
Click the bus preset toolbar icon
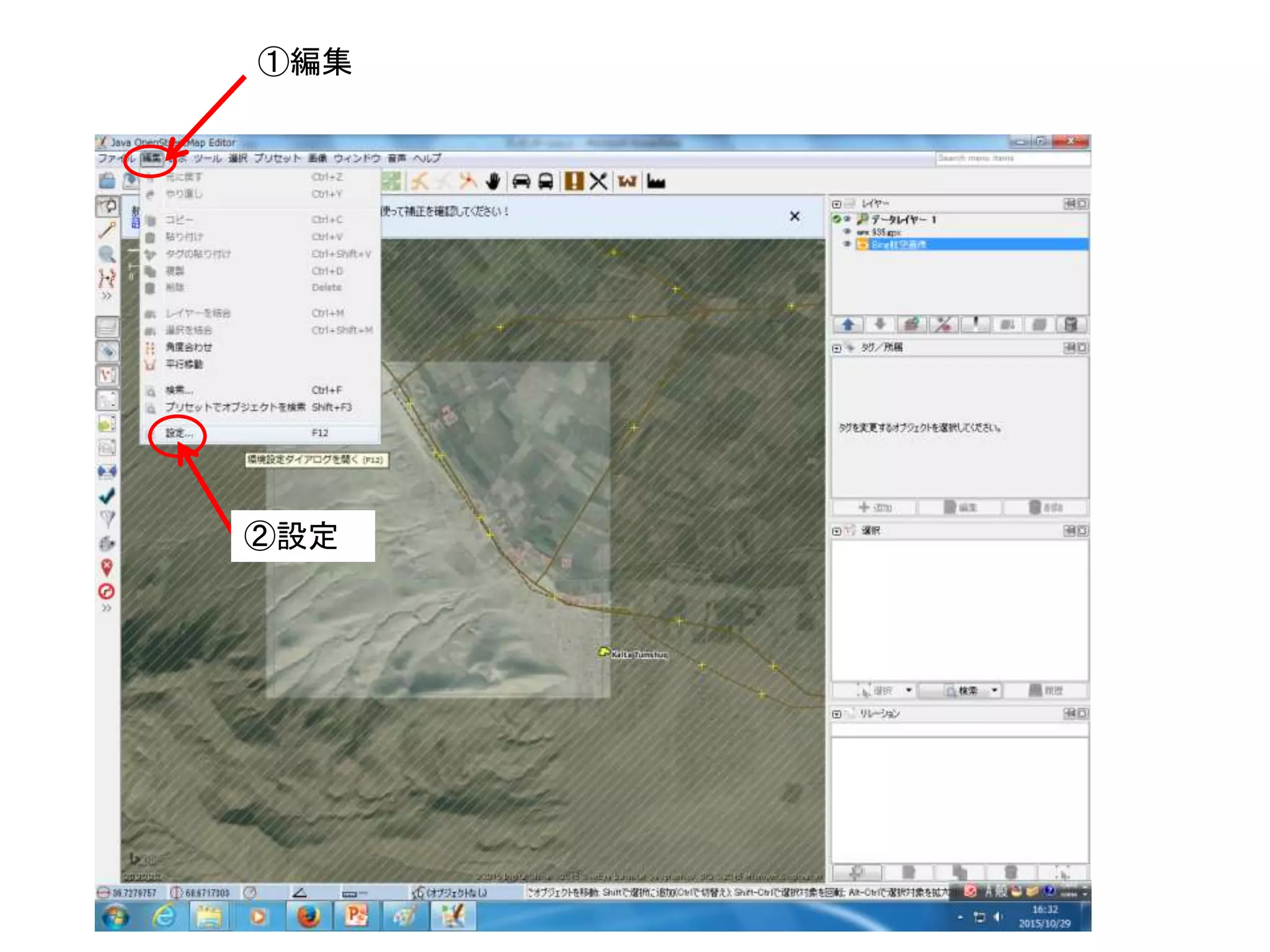point(545,182)
